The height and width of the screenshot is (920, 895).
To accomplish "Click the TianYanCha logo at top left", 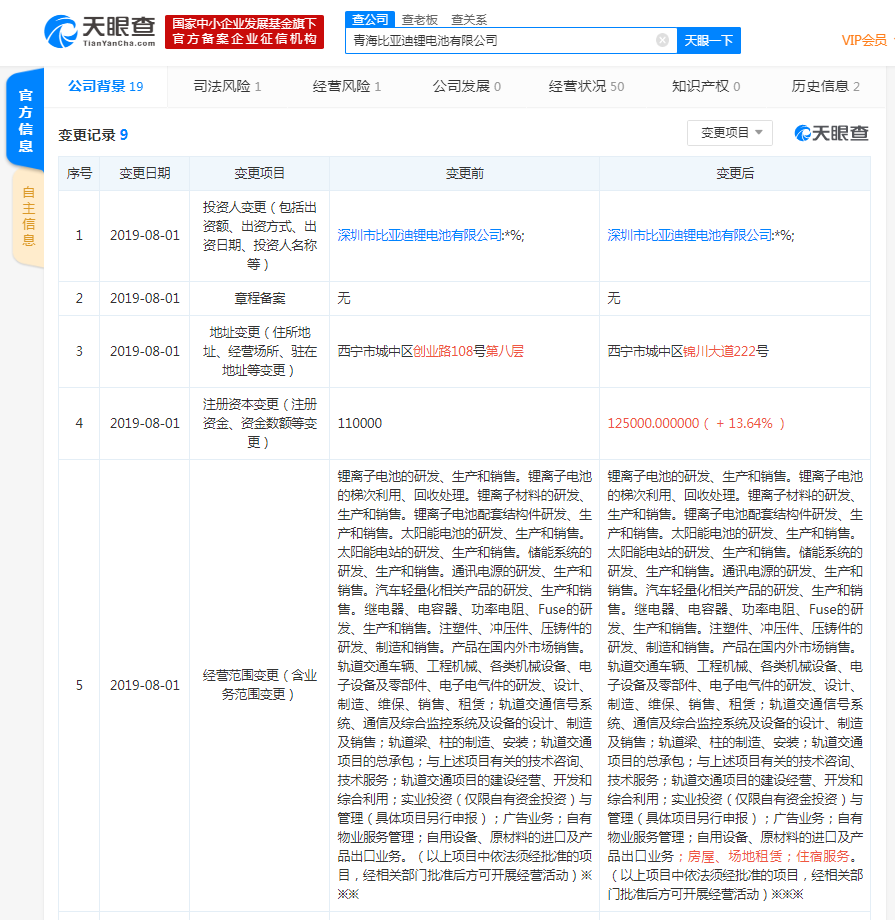I will click(100, 32).
